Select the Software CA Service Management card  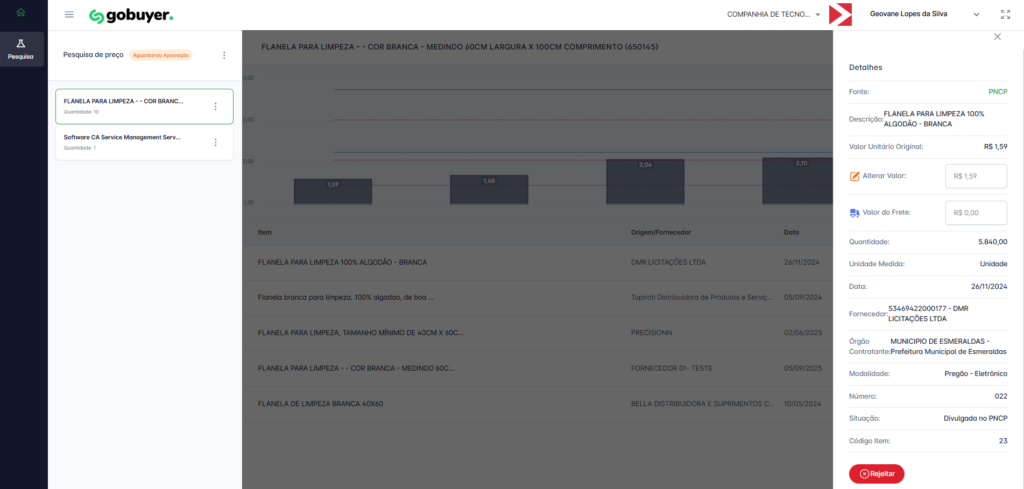[x=130, y=142]
